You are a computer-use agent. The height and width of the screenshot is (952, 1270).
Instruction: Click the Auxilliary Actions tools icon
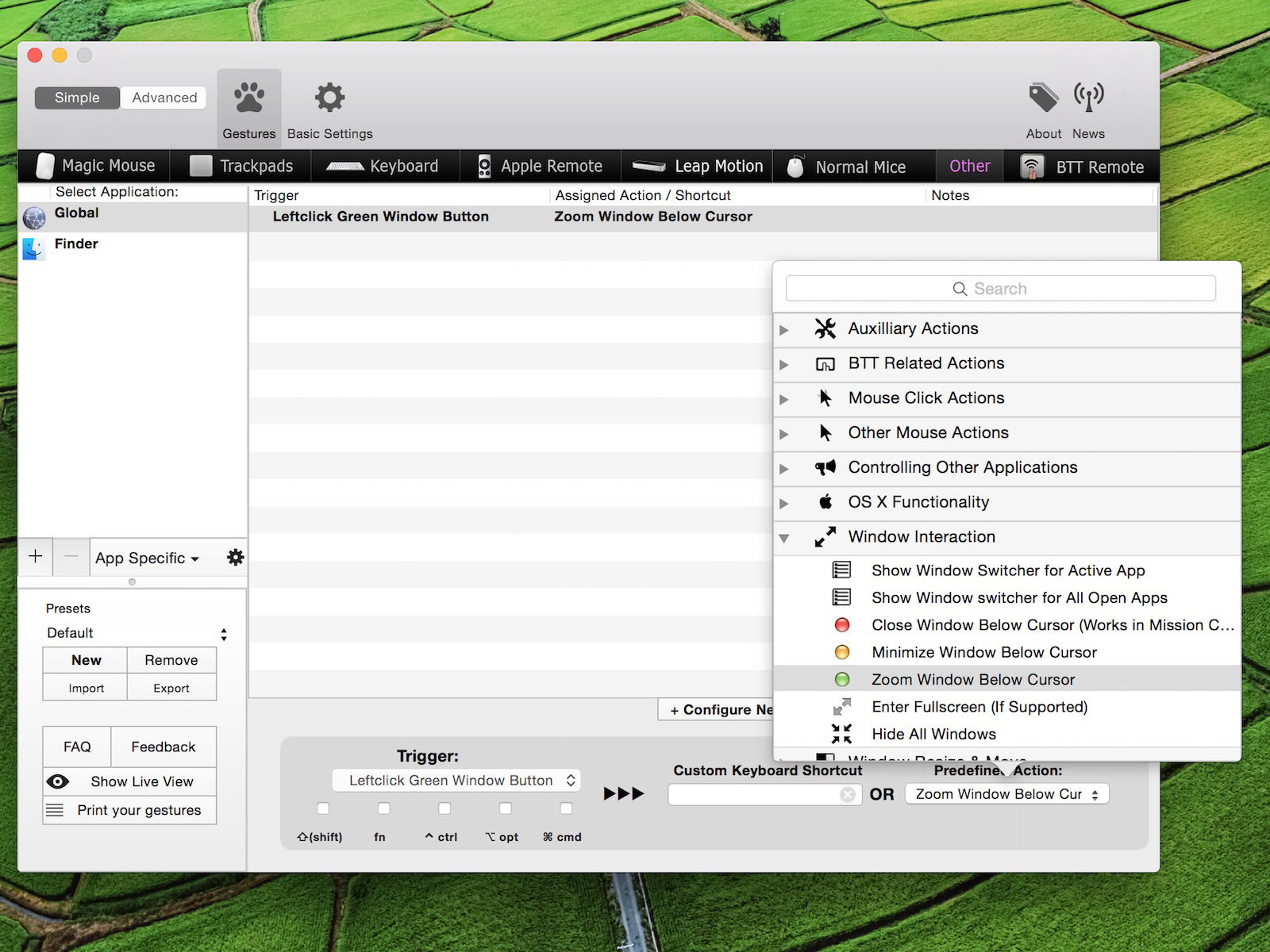pyautogui.click(x=825, y=328)
